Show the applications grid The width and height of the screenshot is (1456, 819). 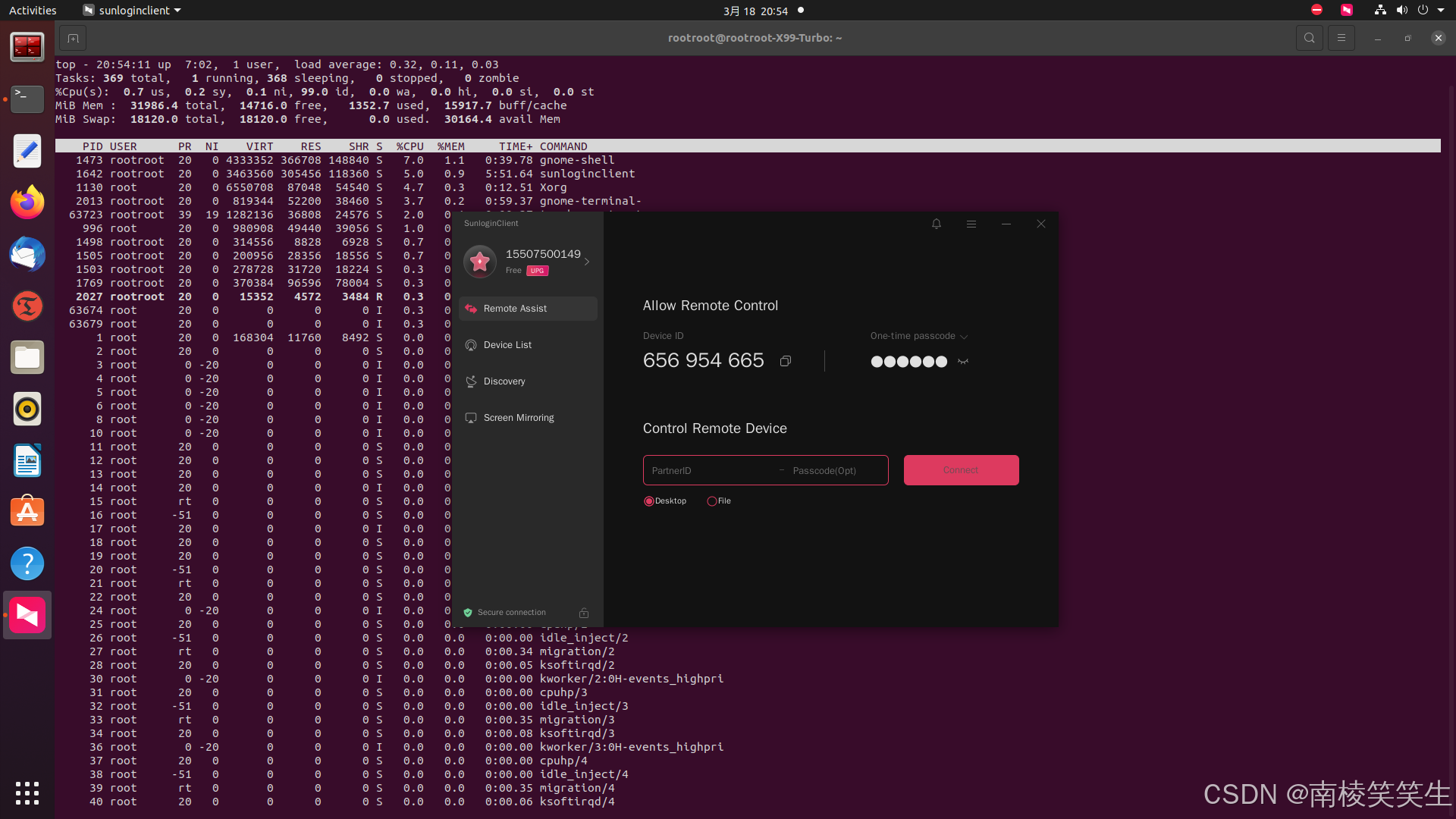click(x=27, y=793)
